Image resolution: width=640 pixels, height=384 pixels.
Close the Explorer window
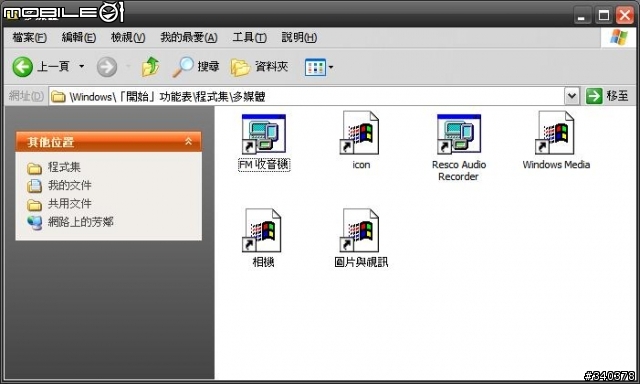point(624,15)
